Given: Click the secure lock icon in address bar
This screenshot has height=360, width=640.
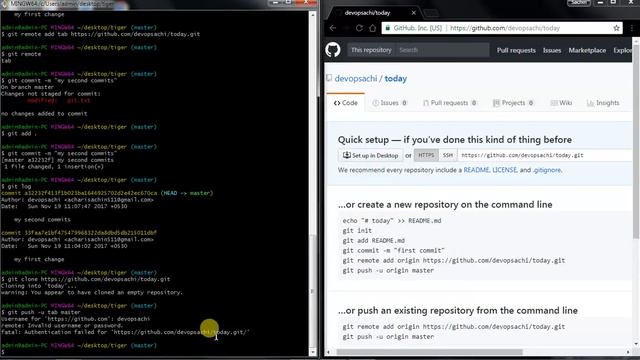Looking at the screenshot, I should [x=388, y=28].
